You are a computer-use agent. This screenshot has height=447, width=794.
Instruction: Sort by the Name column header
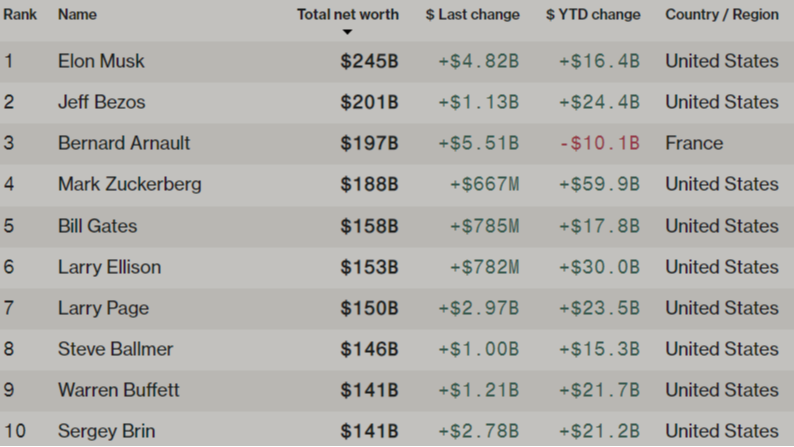point(77,14)
